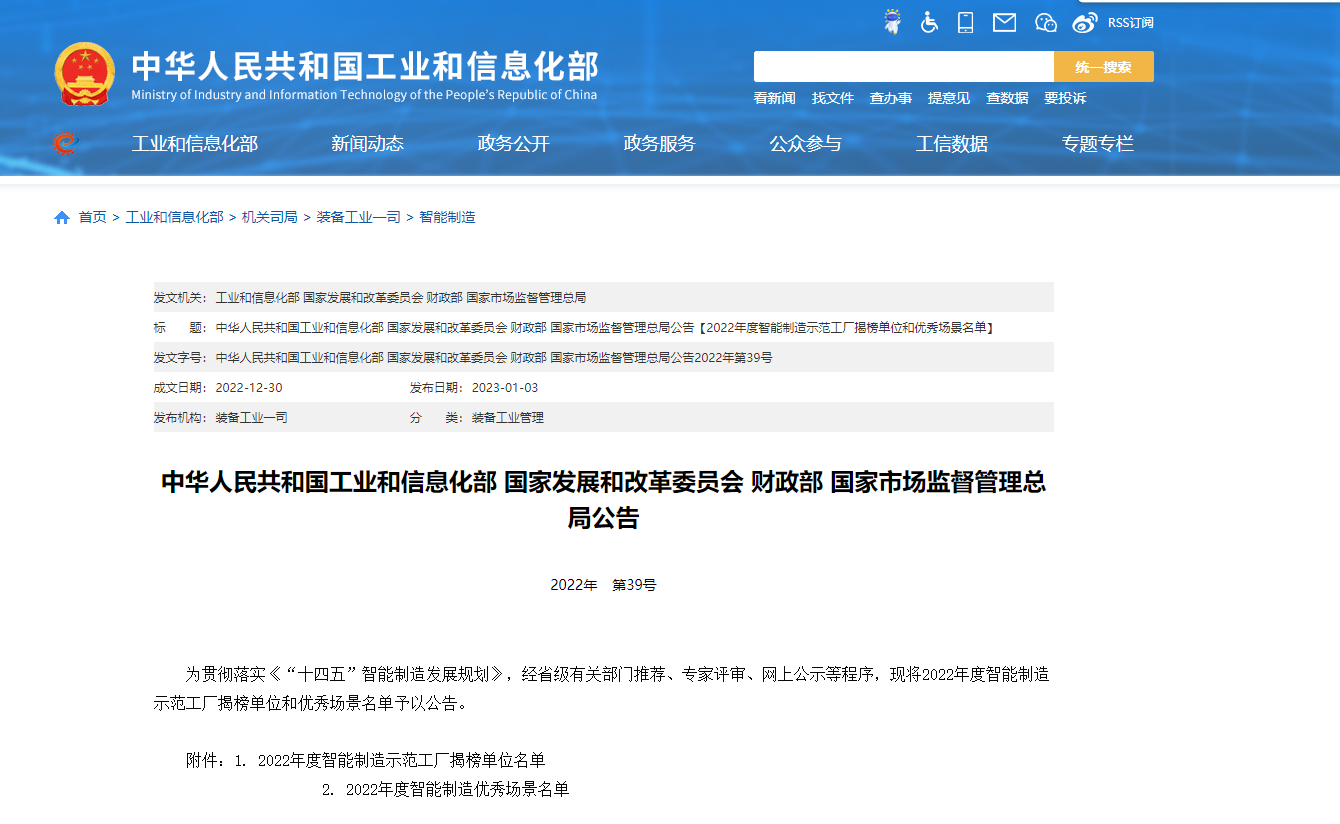Click the red emblem icon left of navigation

64,143
